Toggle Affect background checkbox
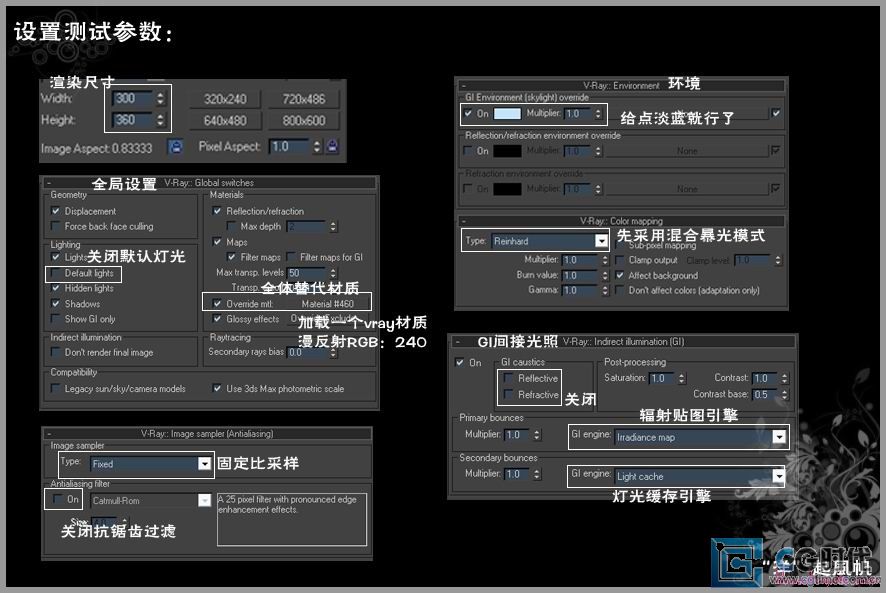Screen dimensions: 886x593 click(620, 275)
